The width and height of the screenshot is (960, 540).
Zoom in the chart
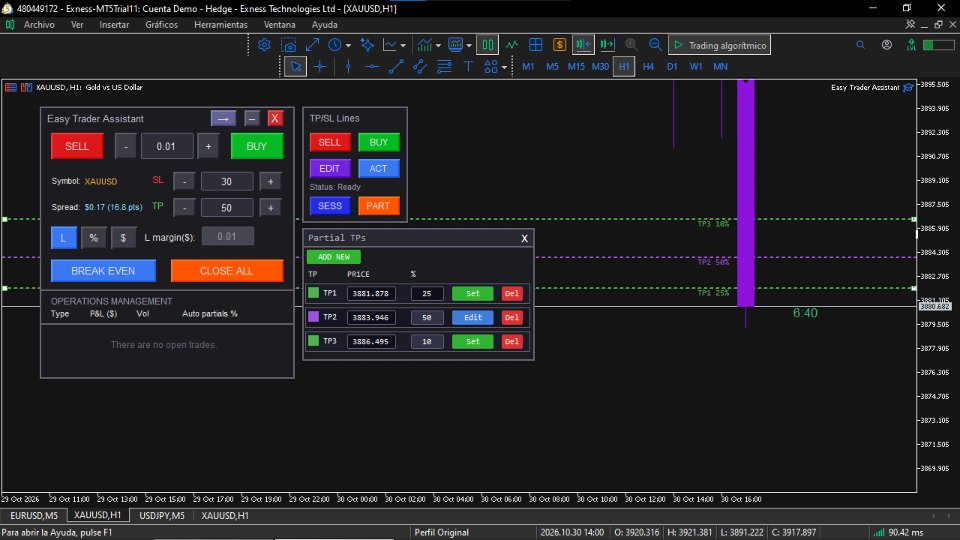pos(631,45)
